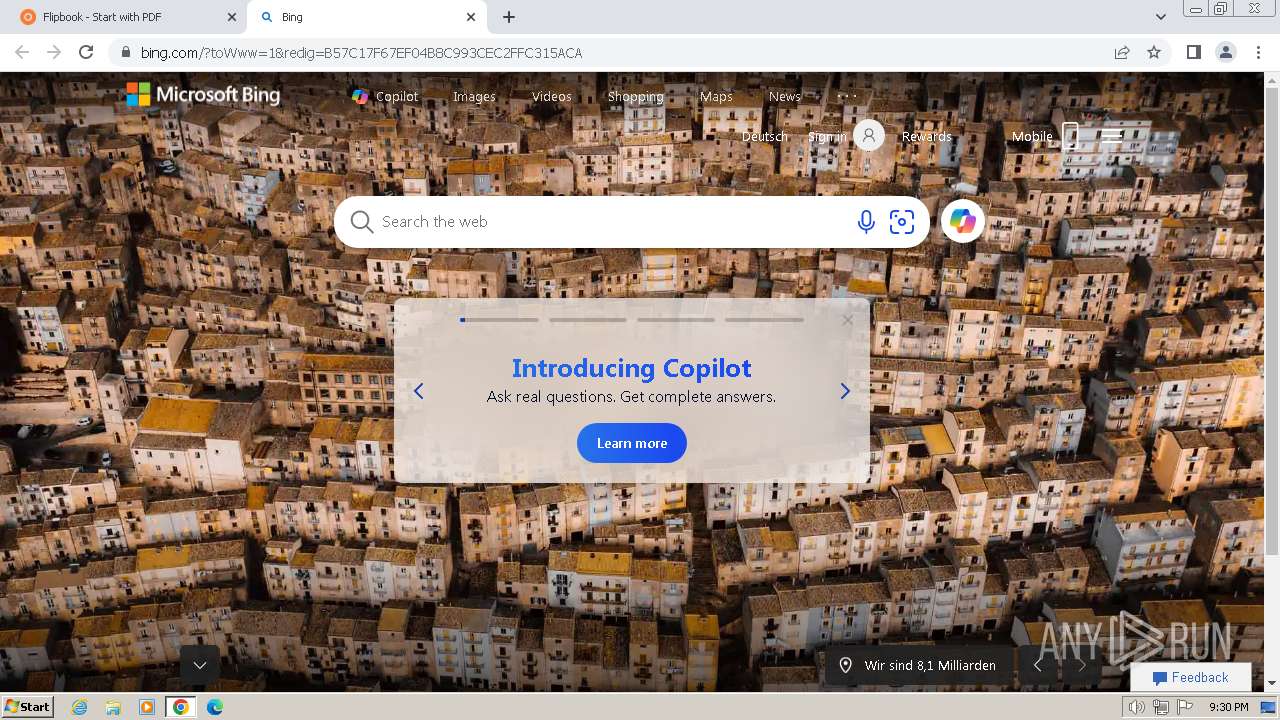This screenshot has width=1280, height=720.
Task: Expand the bottom down-chevron panel
Action: pyautogui.click(x=200, y=665)
